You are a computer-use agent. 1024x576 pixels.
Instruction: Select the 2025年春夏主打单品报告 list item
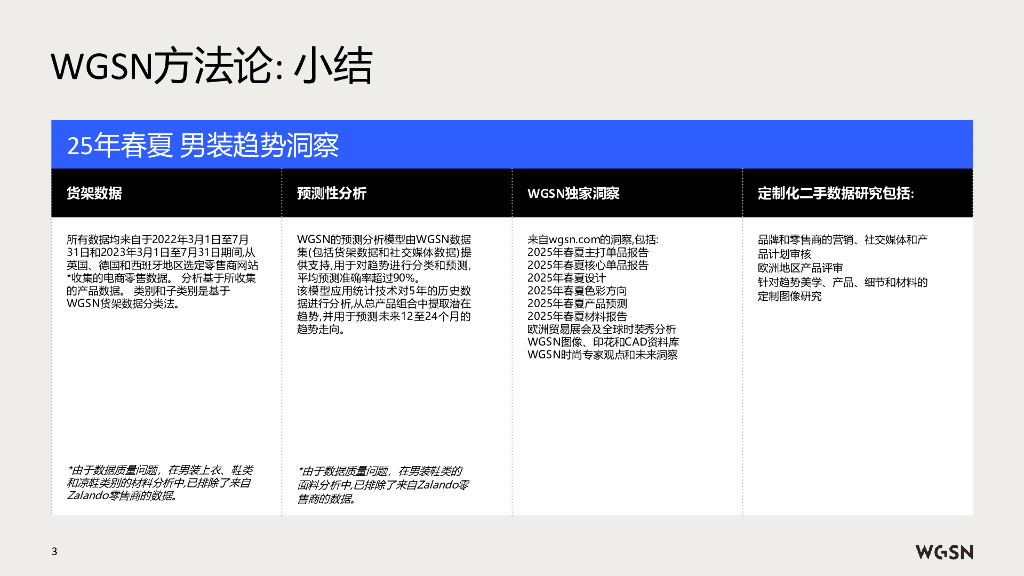click(587, 253)
